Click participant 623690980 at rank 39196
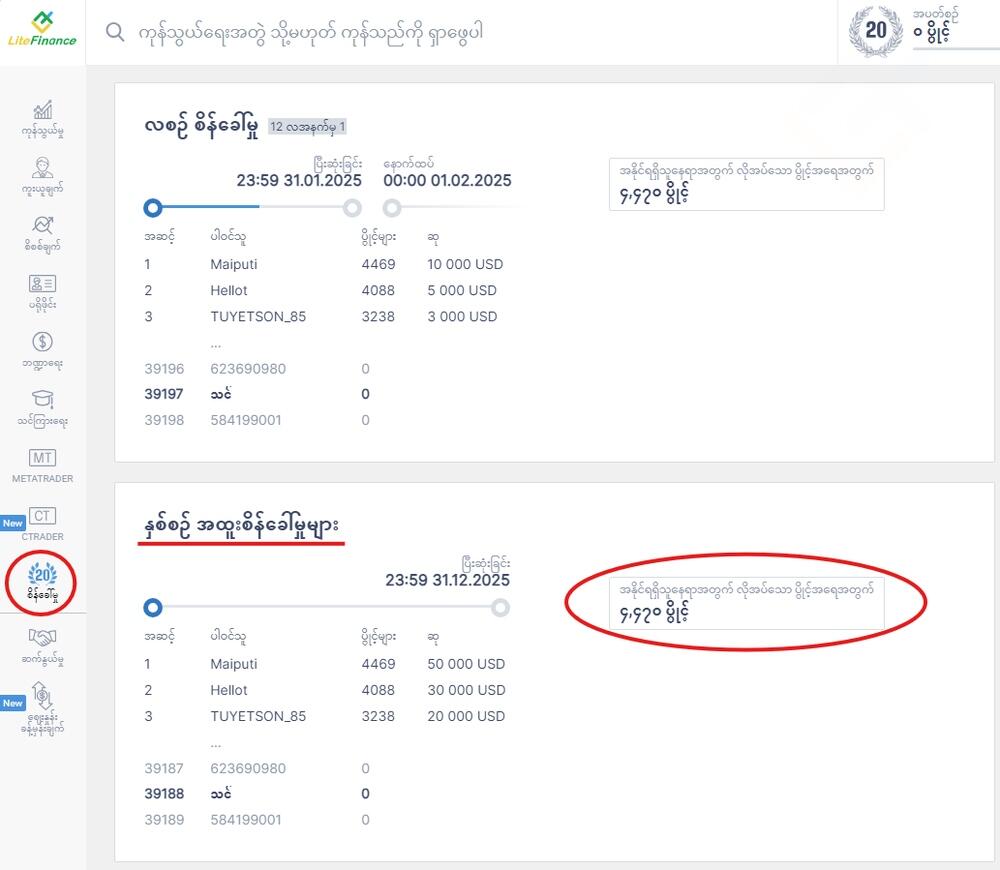Viewport: 1000px width, 870px height. coord(247,369)
